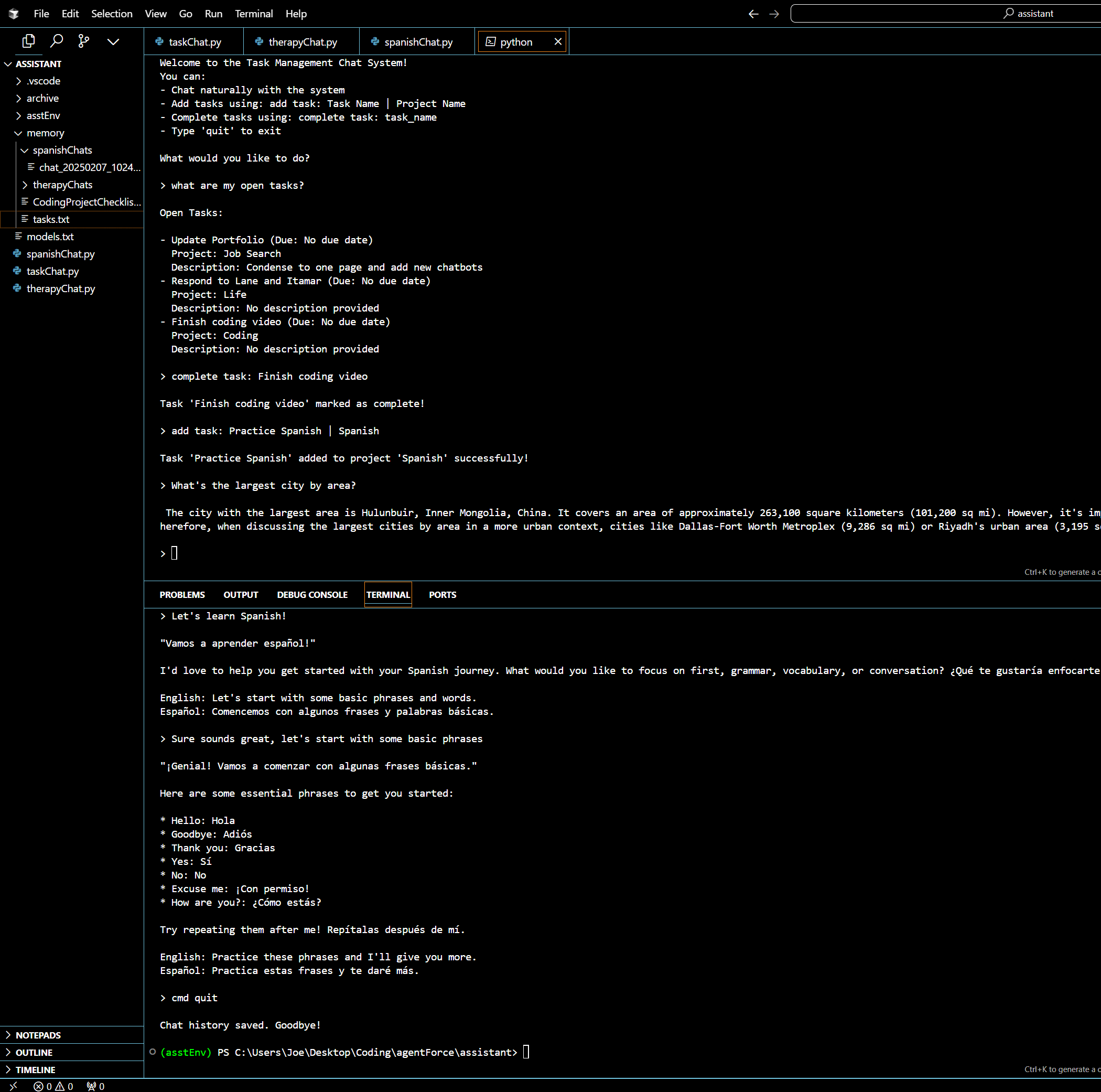Close the python terminal tab

(x=558, y=41)
